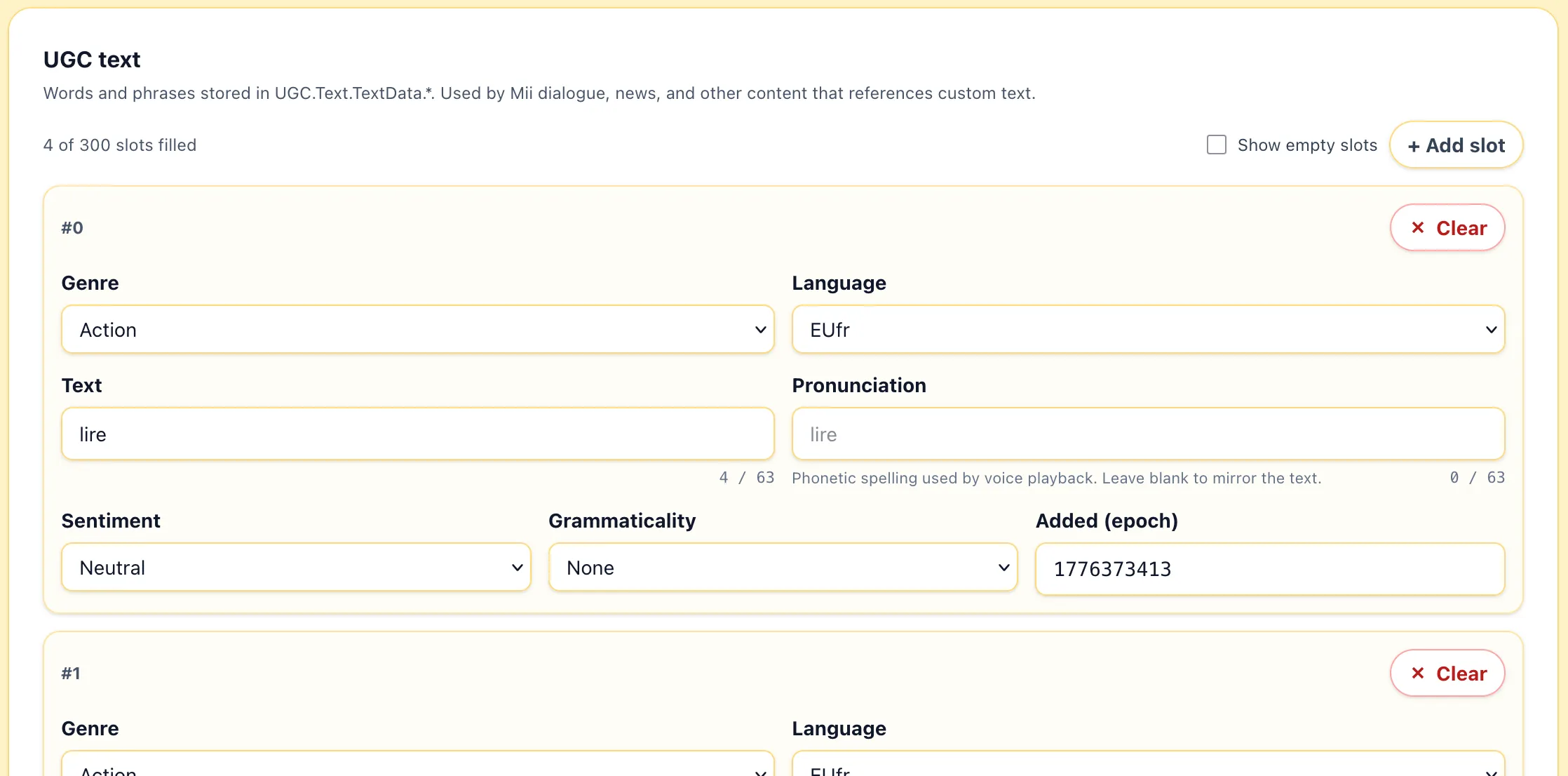
Task: Open the Genre dropdown in slot #1
Action: point(418,765)
